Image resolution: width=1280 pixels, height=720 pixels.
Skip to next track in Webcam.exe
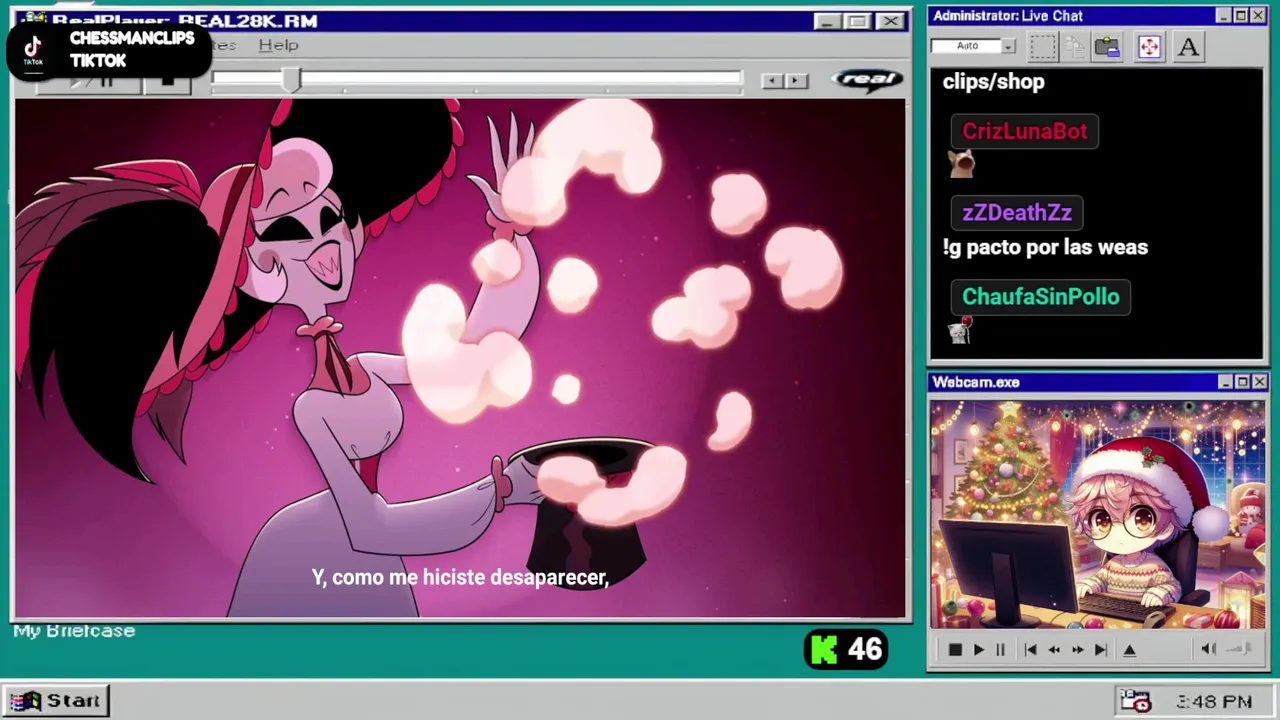(1100, 650)
